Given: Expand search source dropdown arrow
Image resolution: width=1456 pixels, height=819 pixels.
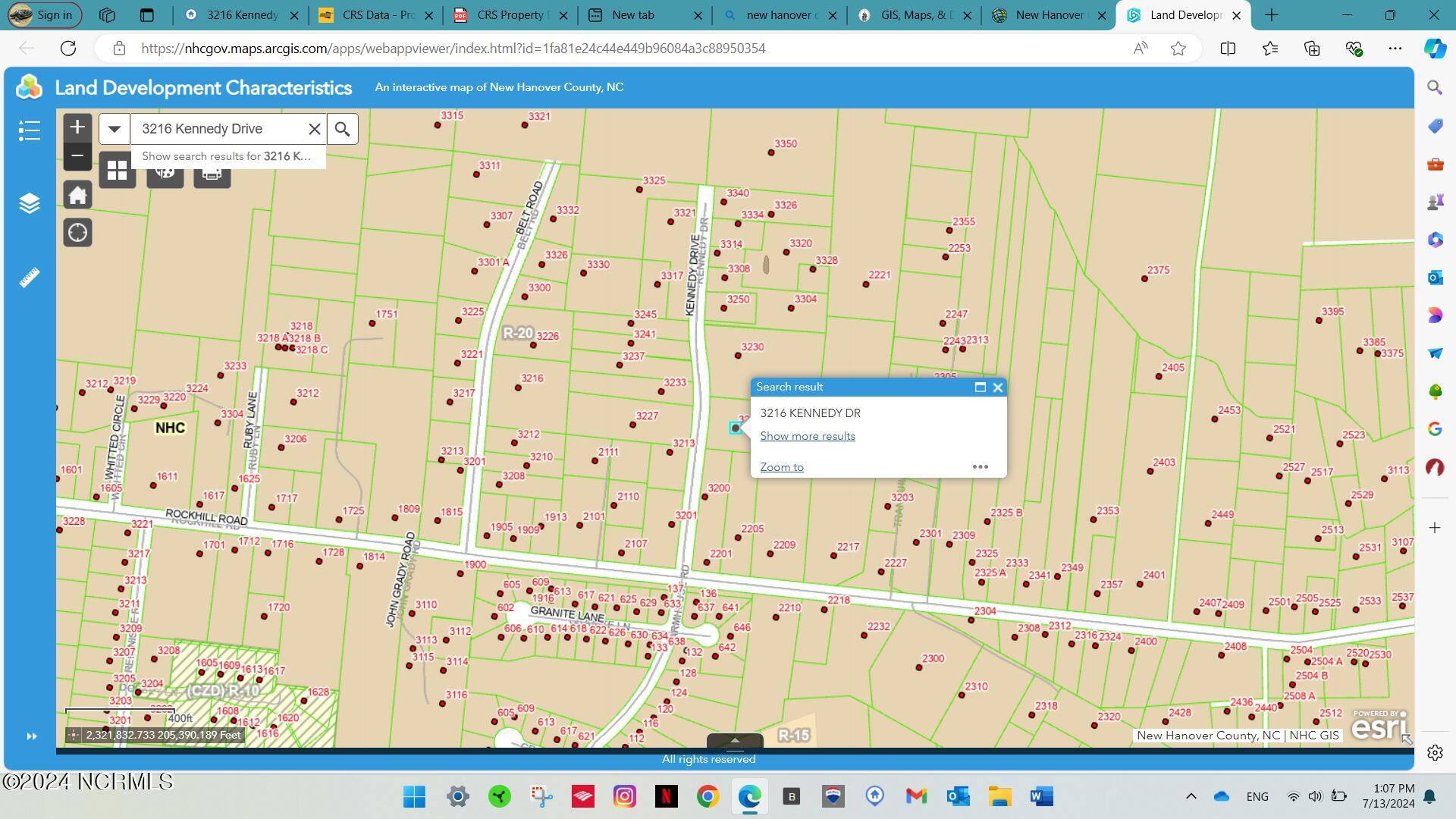Looking at the screenshot, I should tap(115, 129).
